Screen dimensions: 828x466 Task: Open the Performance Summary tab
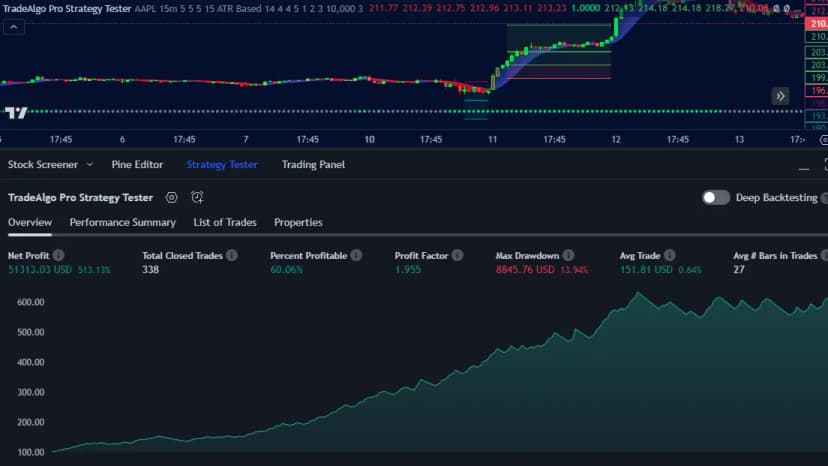tap(123, 222)
